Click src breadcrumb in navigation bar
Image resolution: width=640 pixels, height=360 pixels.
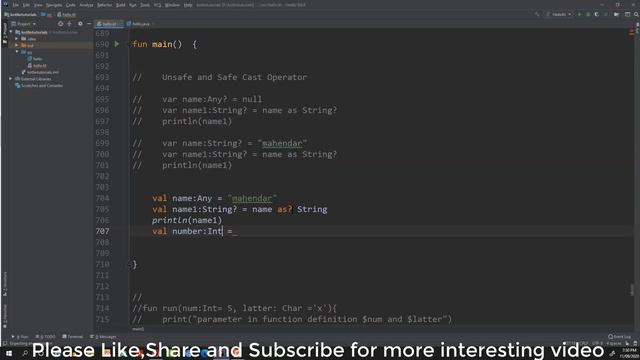coord(46,14)
